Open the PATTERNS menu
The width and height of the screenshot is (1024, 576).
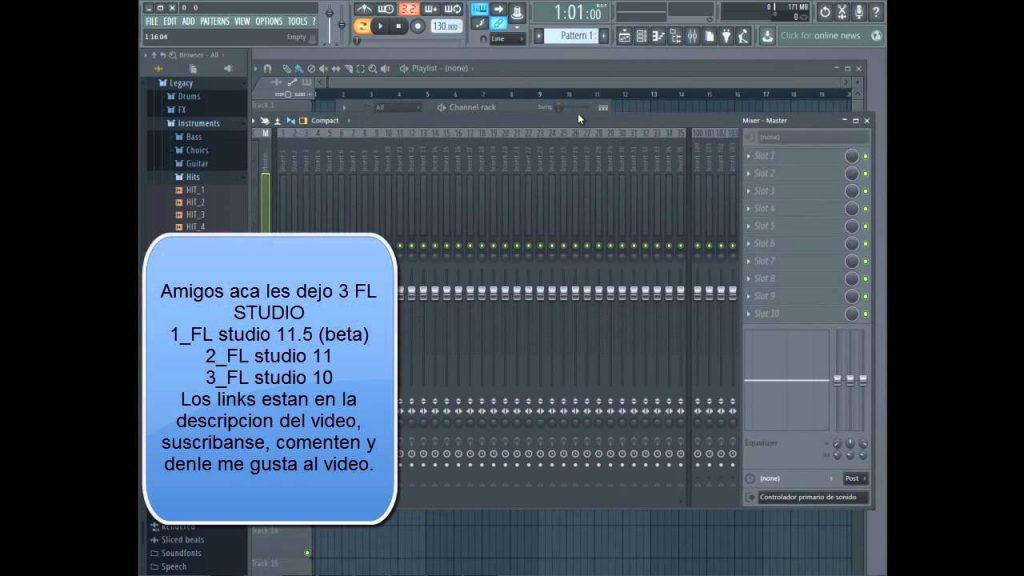coord(215,19)
